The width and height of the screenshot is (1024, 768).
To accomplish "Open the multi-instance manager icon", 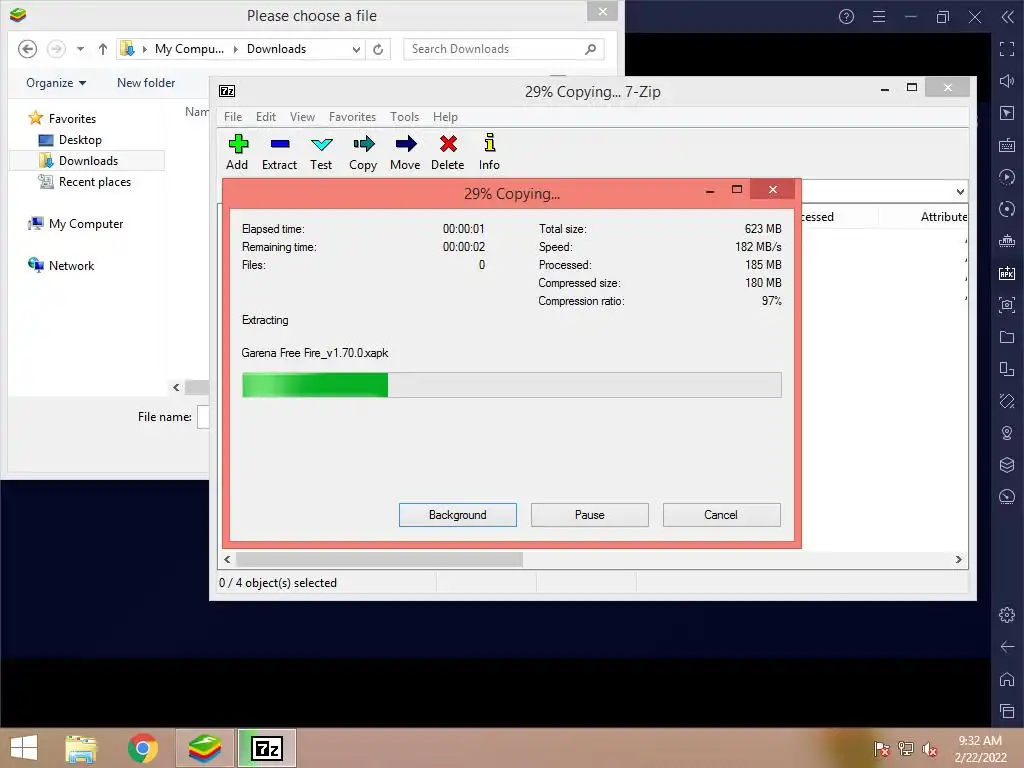I will (x=1007, y=465).
